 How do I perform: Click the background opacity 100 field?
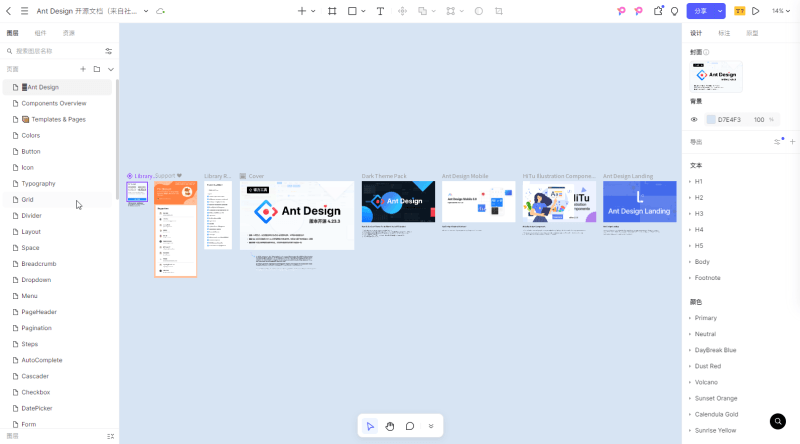coord(759,119)
